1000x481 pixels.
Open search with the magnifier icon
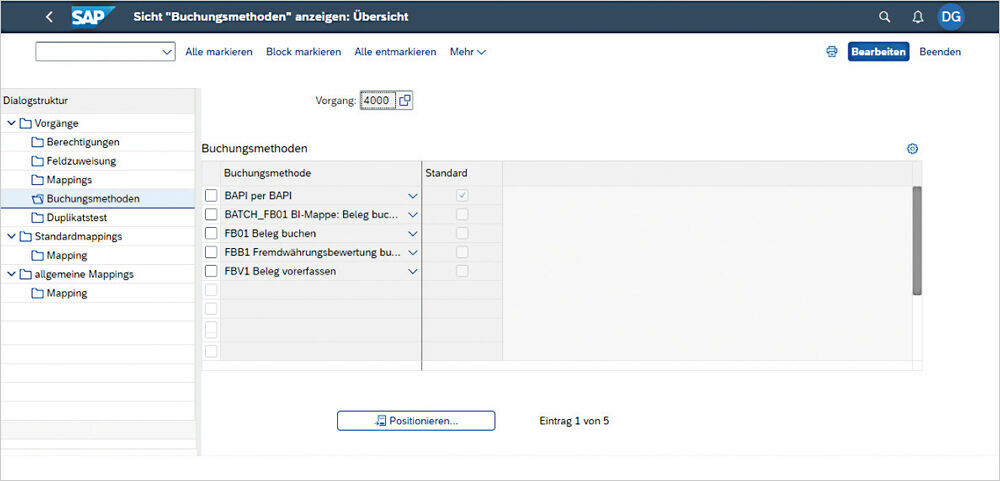[x=884, y=17]
